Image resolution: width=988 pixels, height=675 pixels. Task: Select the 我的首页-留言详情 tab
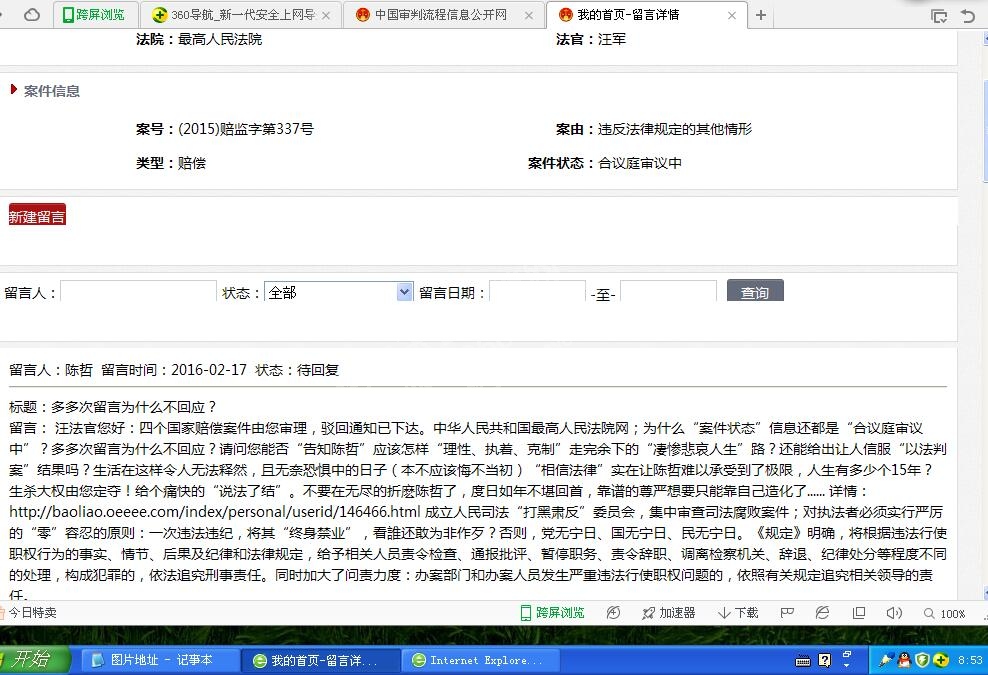646,14
